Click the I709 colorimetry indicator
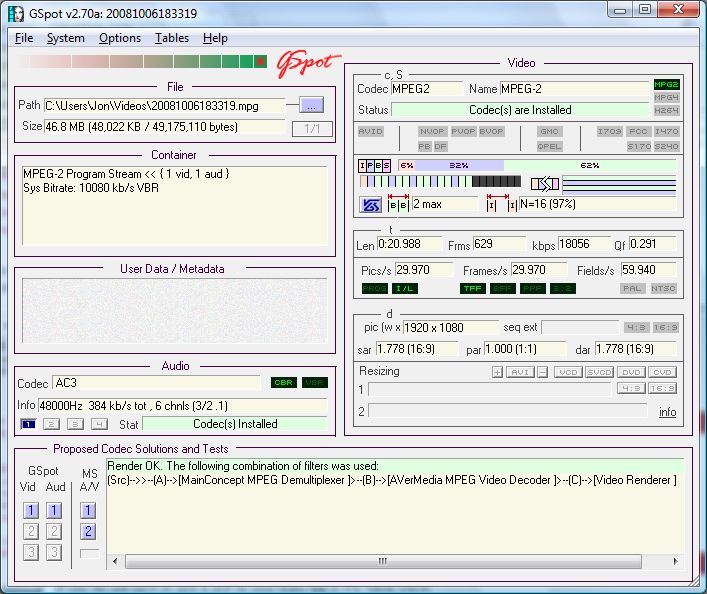Viewport: 707px width, 594px height. pyautogui.click(x=610, y=132)
